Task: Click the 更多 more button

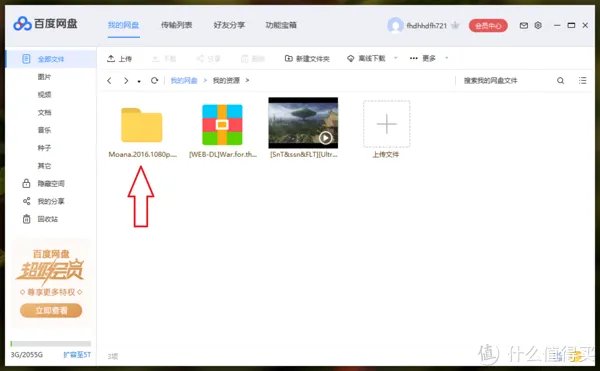Action: tap(422, 59)
